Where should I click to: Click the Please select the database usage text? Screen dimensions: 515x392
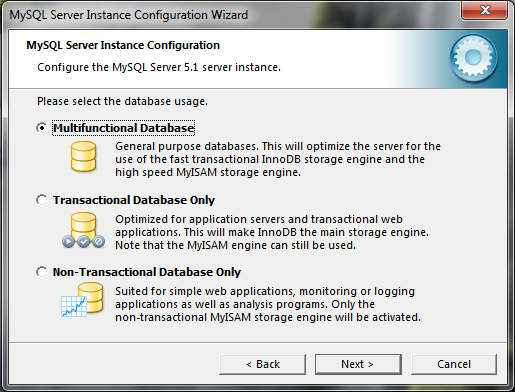pyautogui.click(x=122, y=101)
